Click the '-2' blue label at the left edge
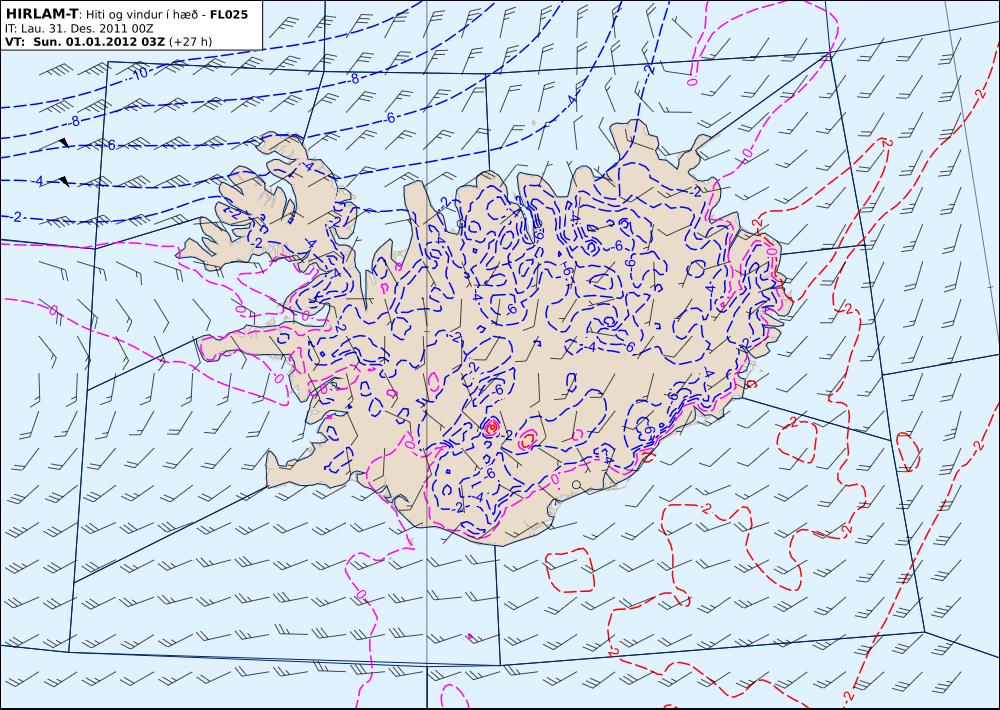The width and height of the screenshot is (1000, 710). [17, 217]
